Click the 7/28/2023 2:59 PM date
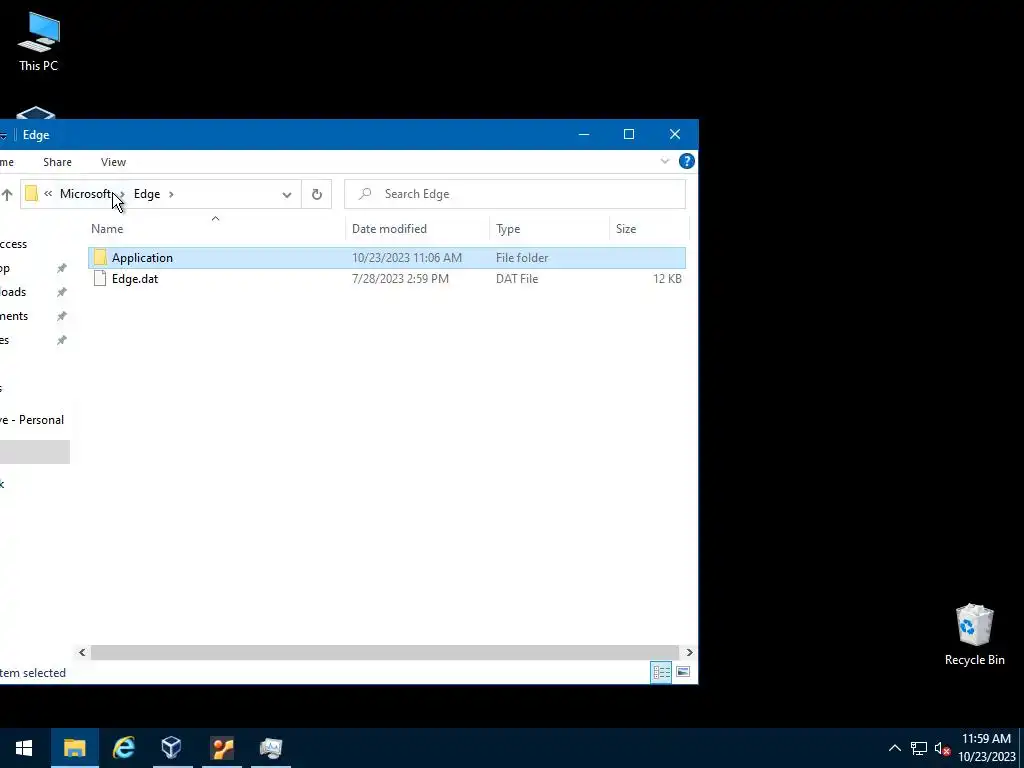The image size is (1024, 768). [x=400, y=279]
